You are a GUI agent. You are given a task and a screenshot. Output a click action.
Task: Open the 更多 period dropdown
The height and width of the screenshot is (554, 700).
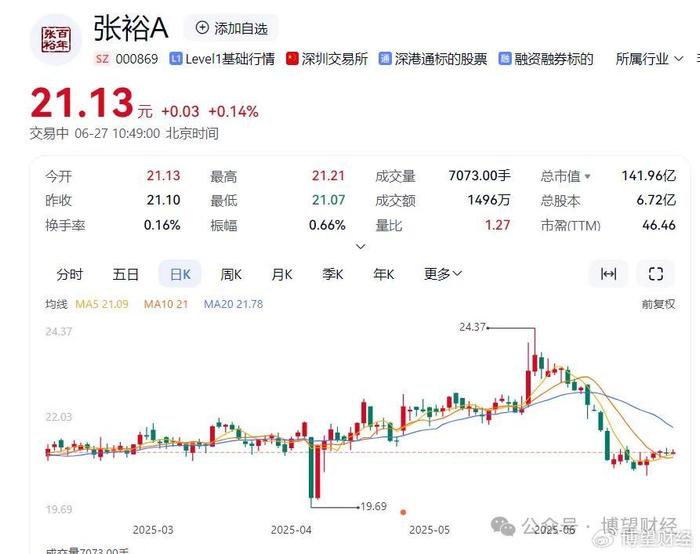pyautogui.click(x=443, y=274)
